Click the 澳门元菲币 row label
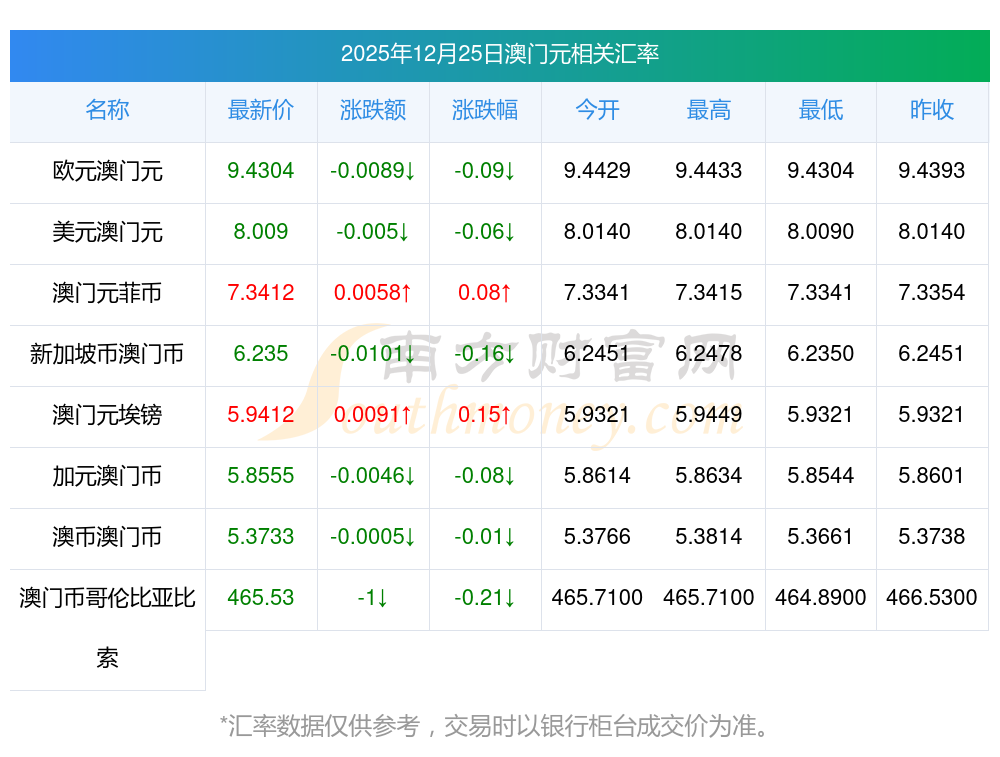The image size is (1000, 757). pyautogui.click(x=107, y=294)
